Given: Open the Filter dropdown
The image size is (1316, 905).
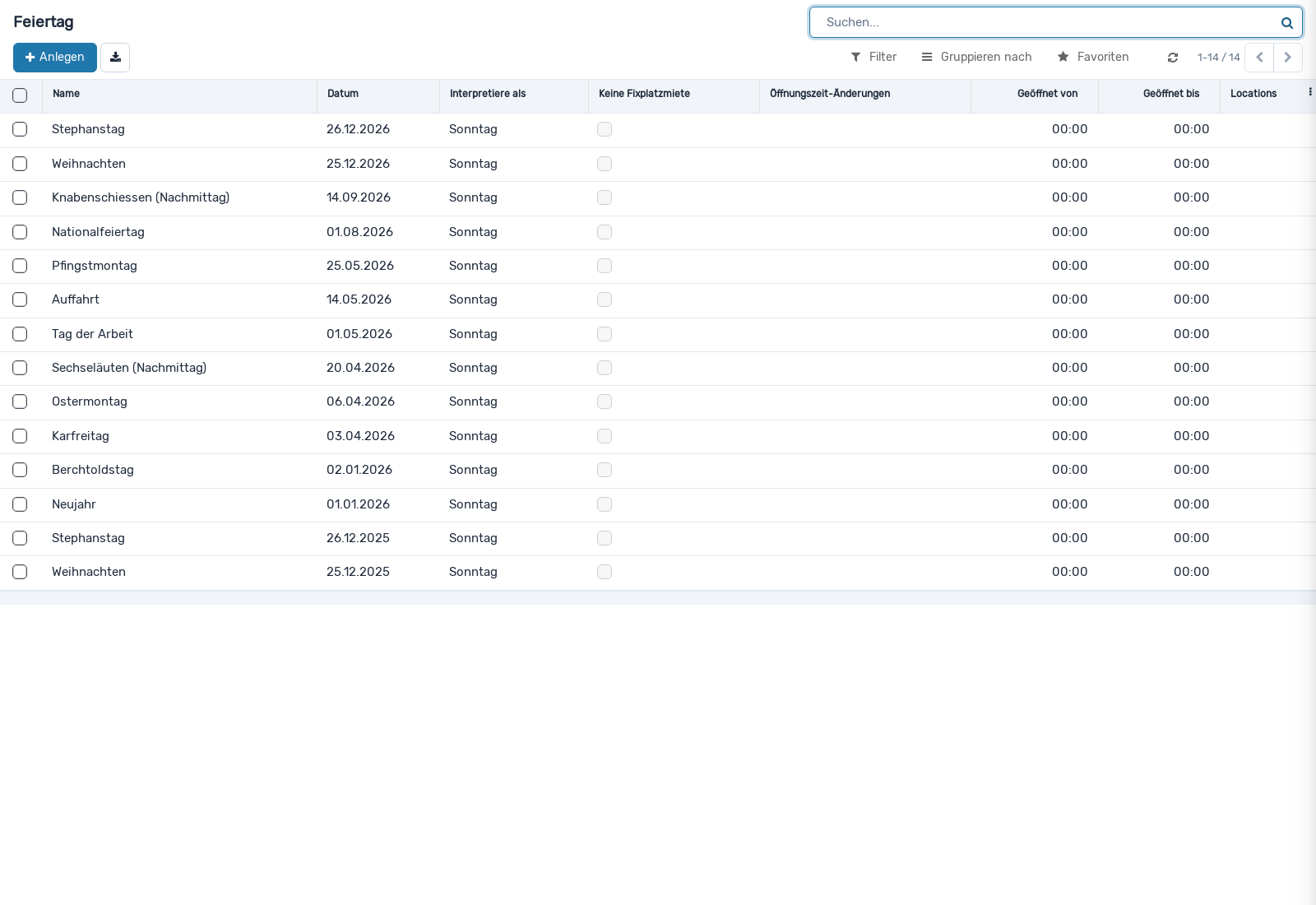Looking at the screenshot, I should 873,57.
